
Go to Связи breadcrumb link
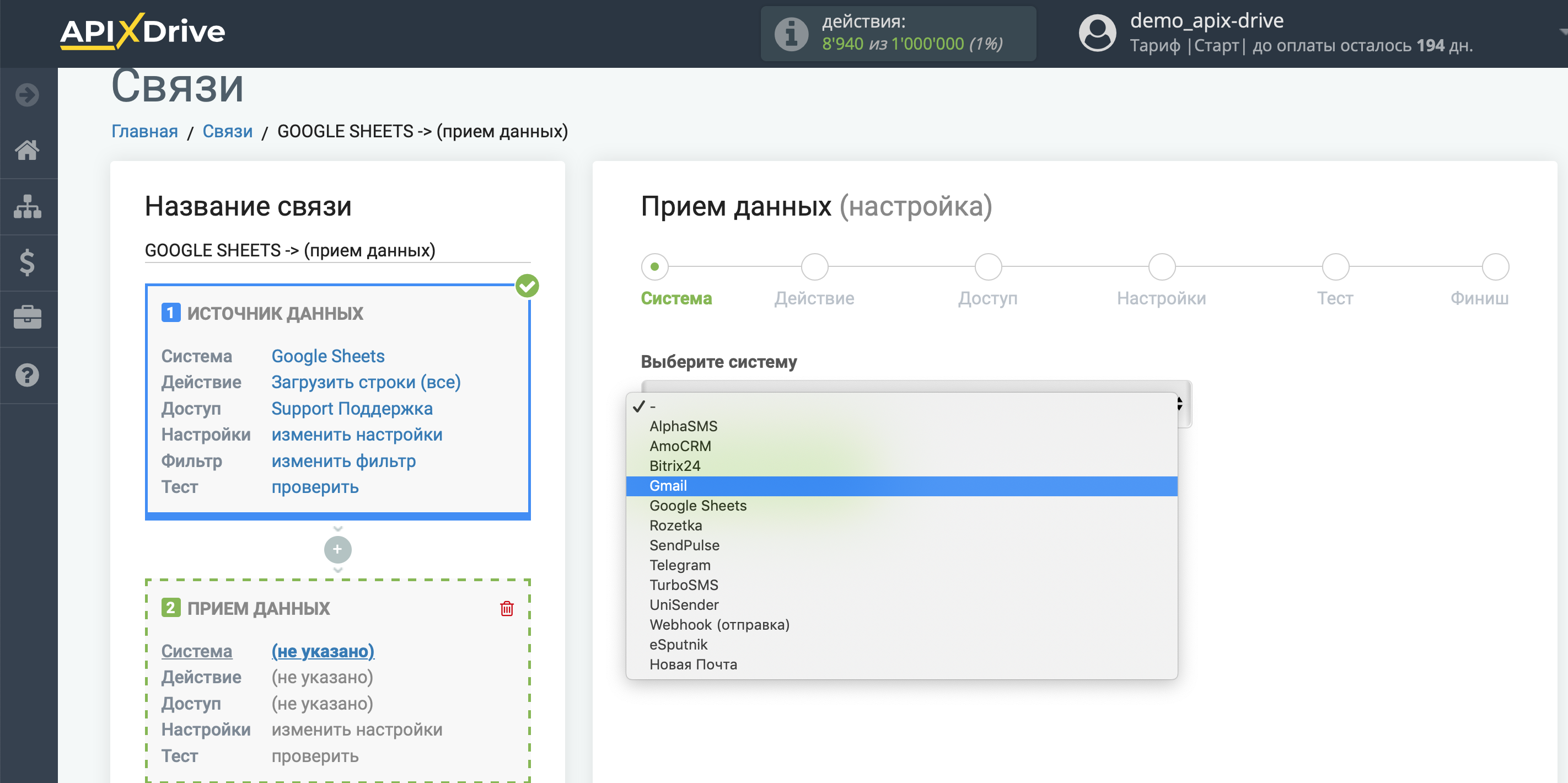tap(227, 131)
